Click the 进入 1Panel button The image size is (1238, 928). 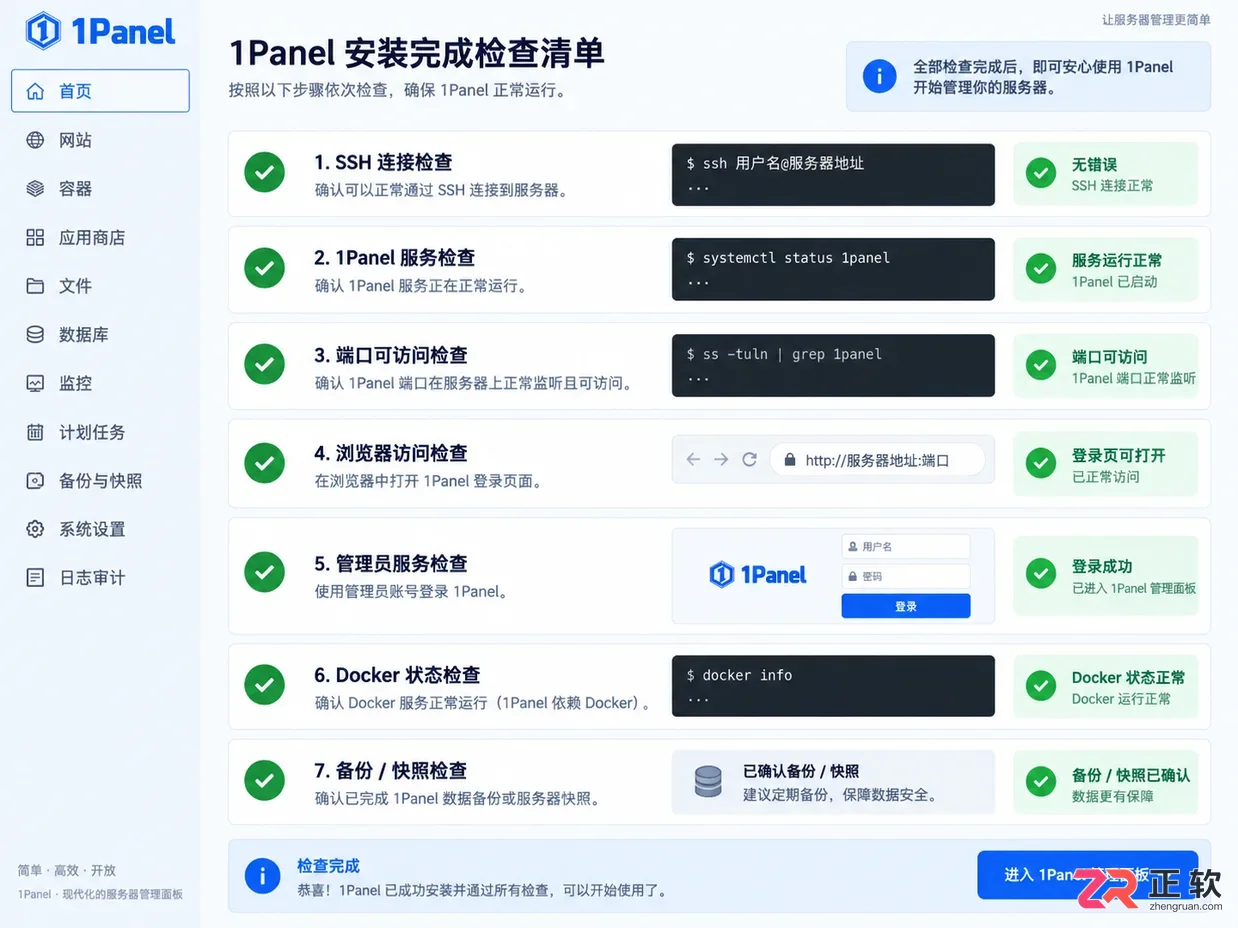point(1087,875)
